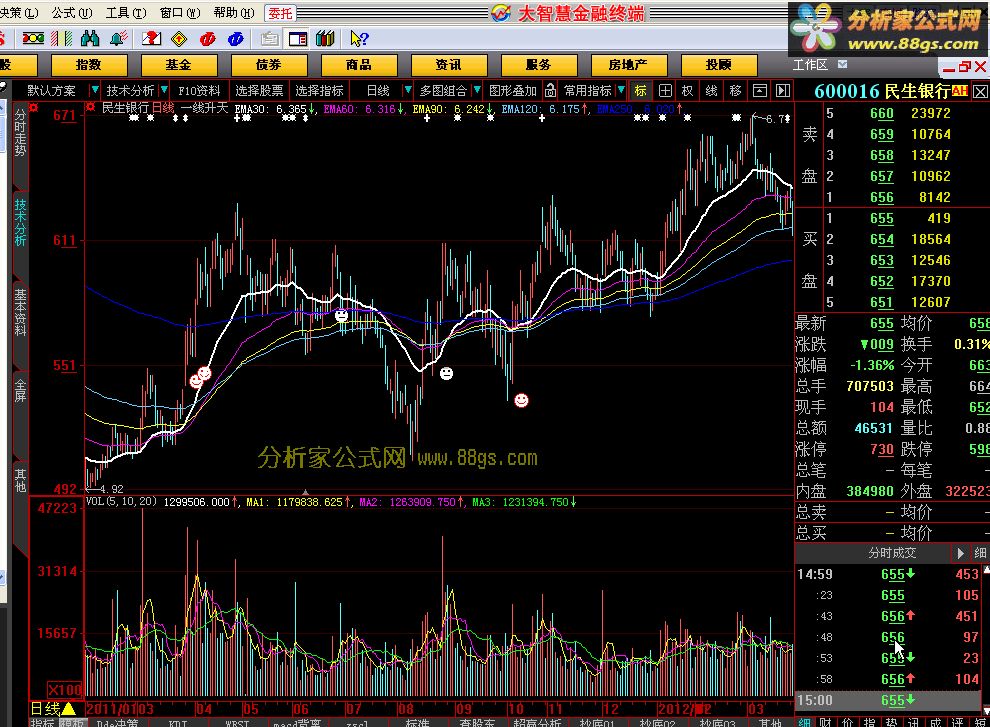Click the chart with red question mark icon
The width and height of the screenshot is (990, 727).
[151, 39]
